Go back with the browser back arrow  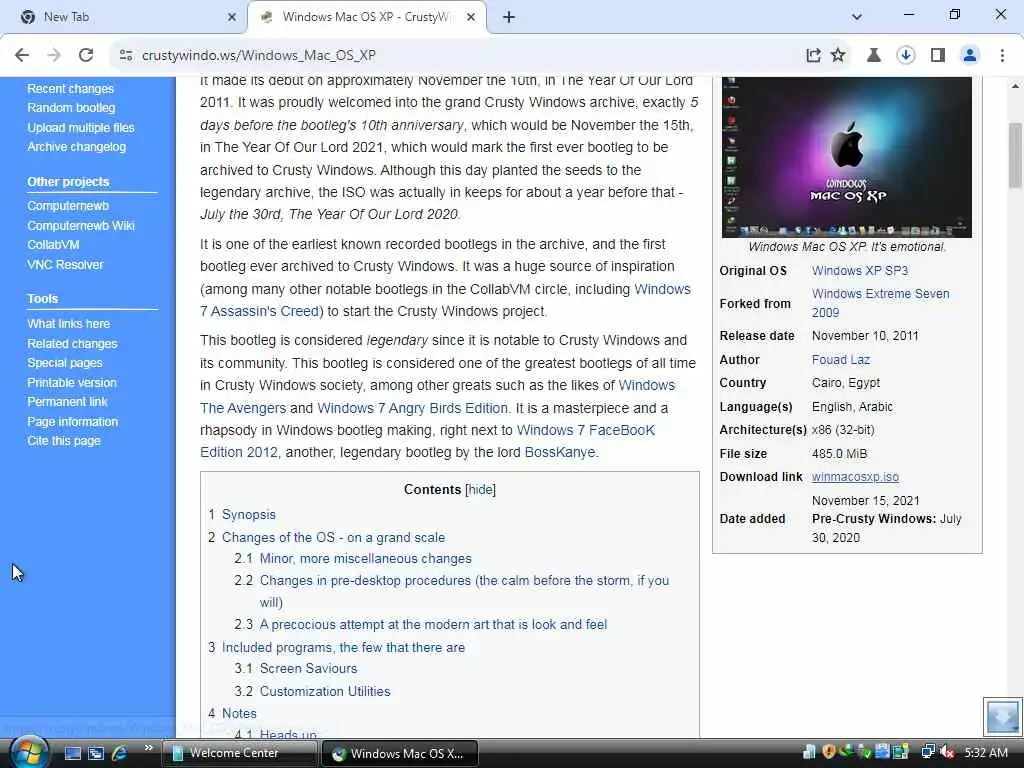22,55
